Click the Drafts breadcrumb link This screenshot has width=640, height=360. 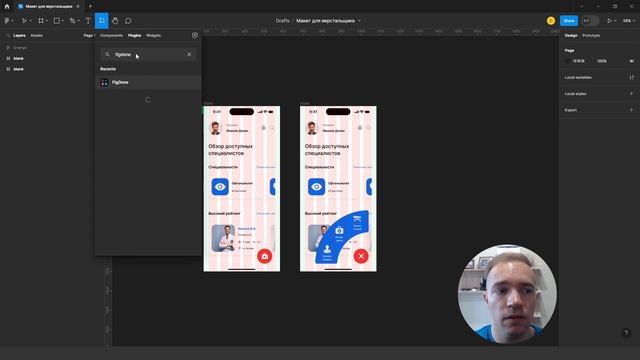[282, 21]
